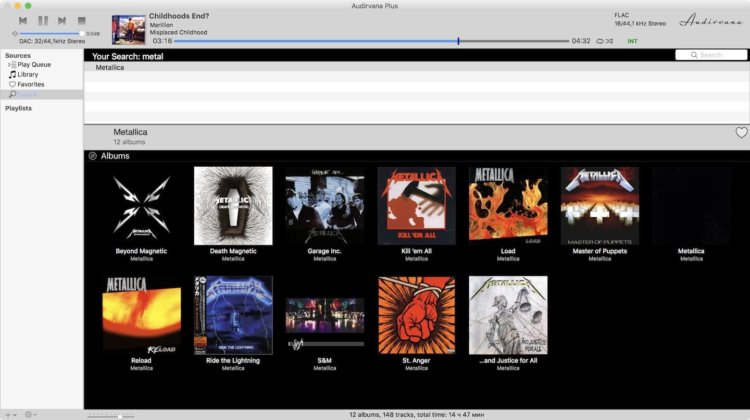
Task: Toggle the INT integer mode indicator
Action: tap(632, 41)
